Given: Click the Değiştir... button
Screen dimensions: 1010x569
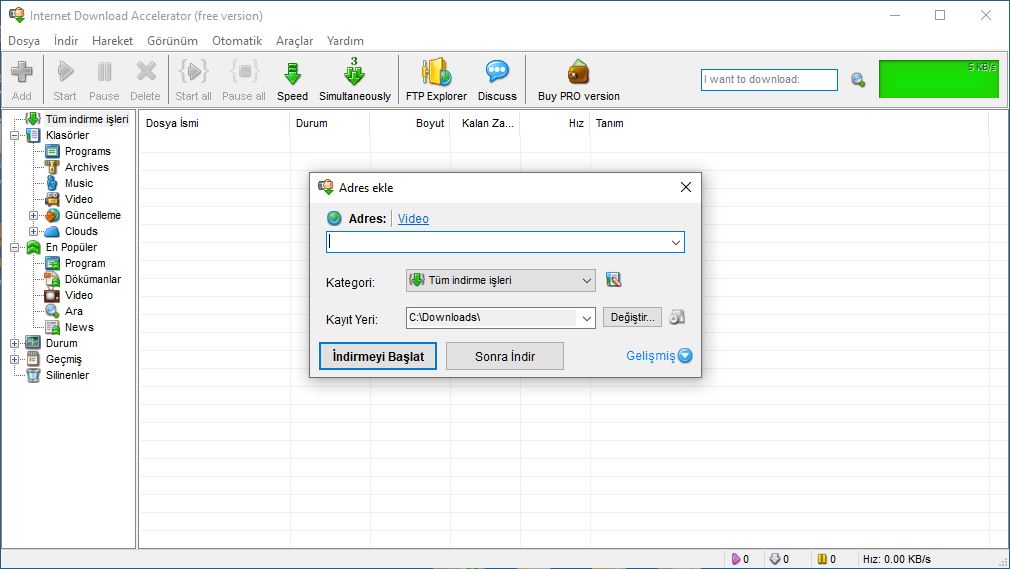Looking at the screenshot, I should pyautogui.click(x=632, y=317).
